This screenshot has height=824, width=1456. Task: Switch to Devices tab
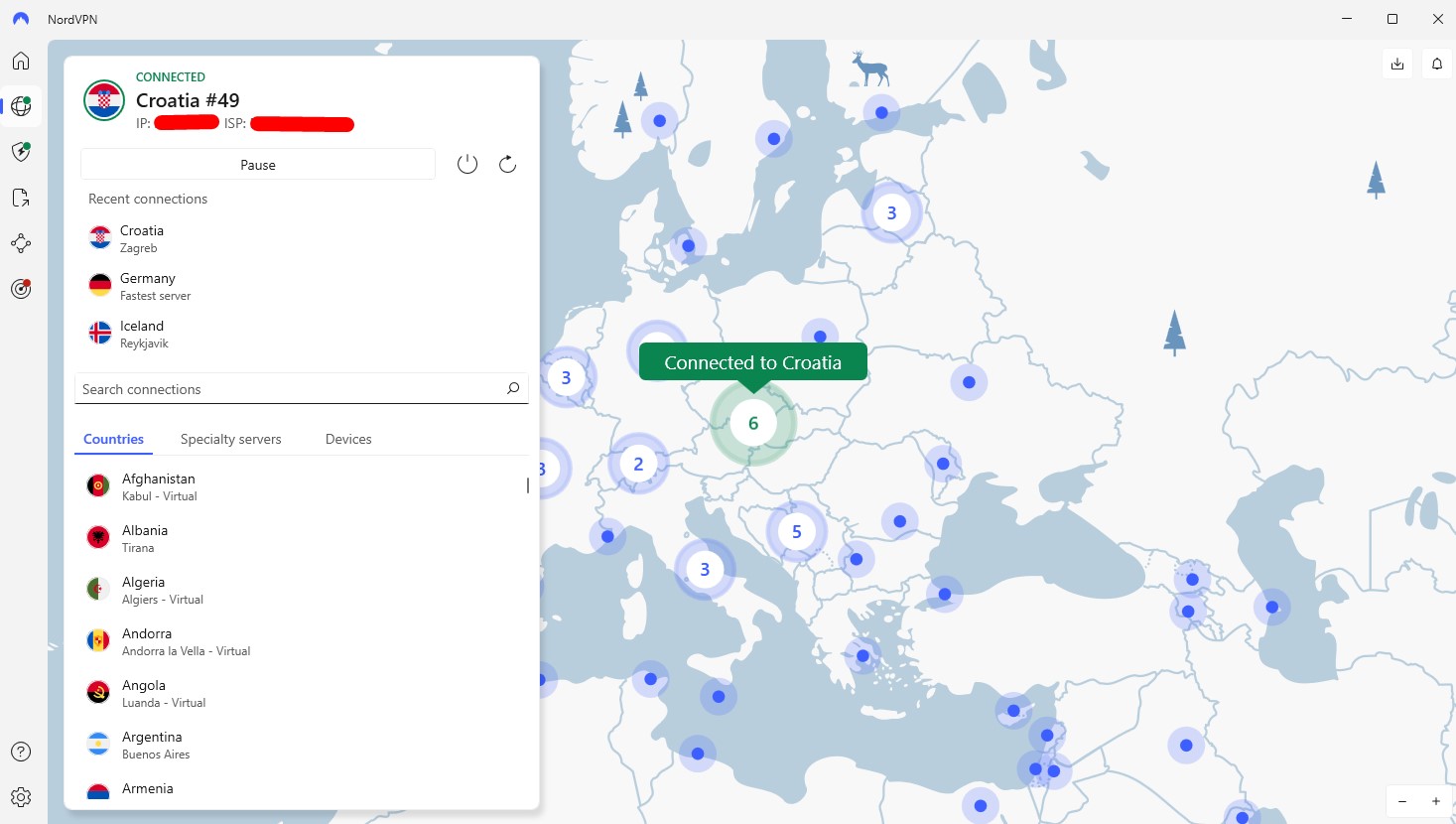coord(348,439)
